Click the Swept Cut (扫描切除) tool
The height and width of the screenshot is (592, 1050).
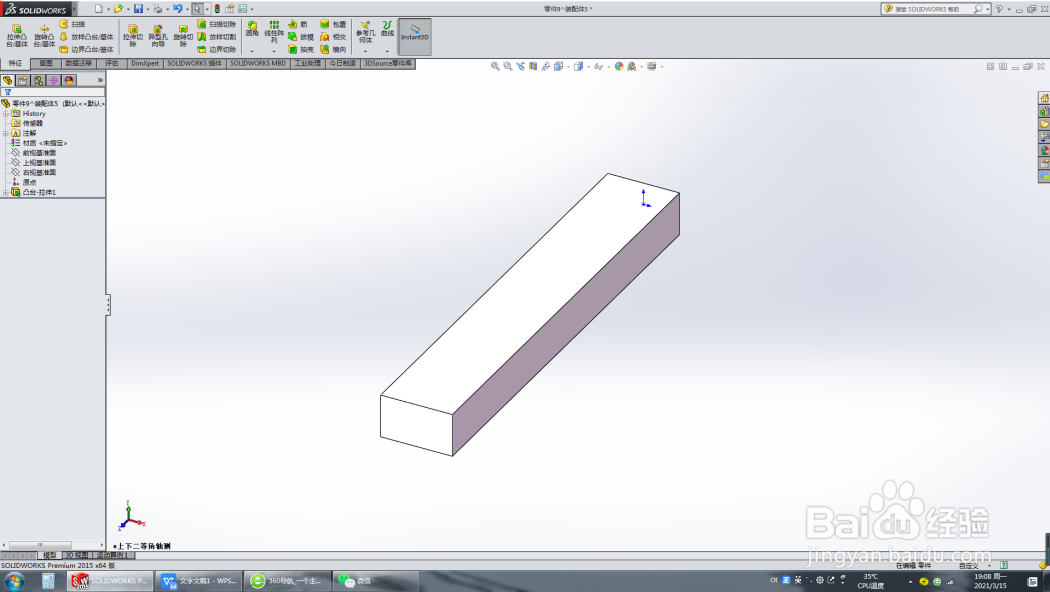216,24
